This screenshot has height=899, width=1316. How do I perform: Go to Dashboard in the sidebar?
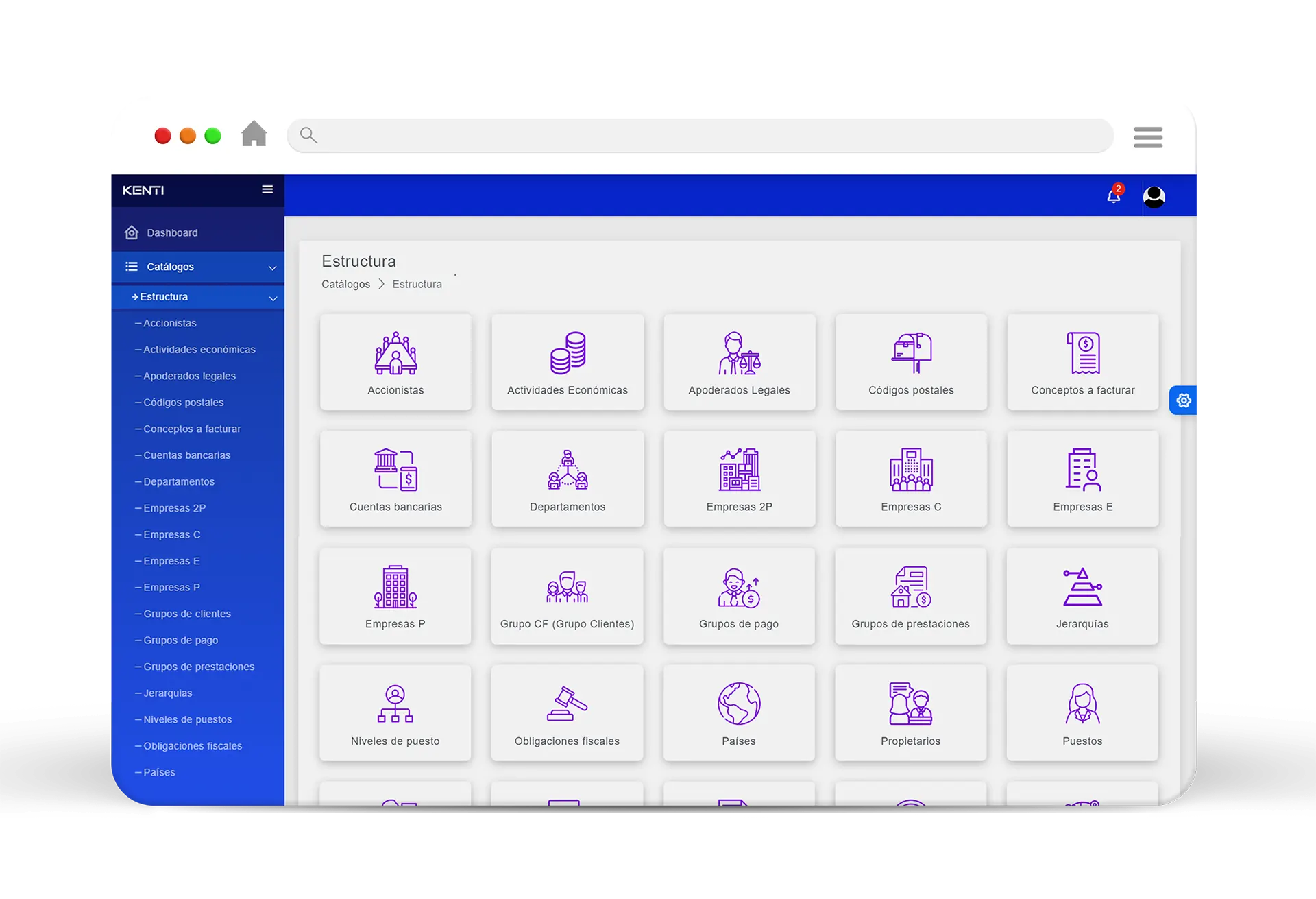point(171,232)
